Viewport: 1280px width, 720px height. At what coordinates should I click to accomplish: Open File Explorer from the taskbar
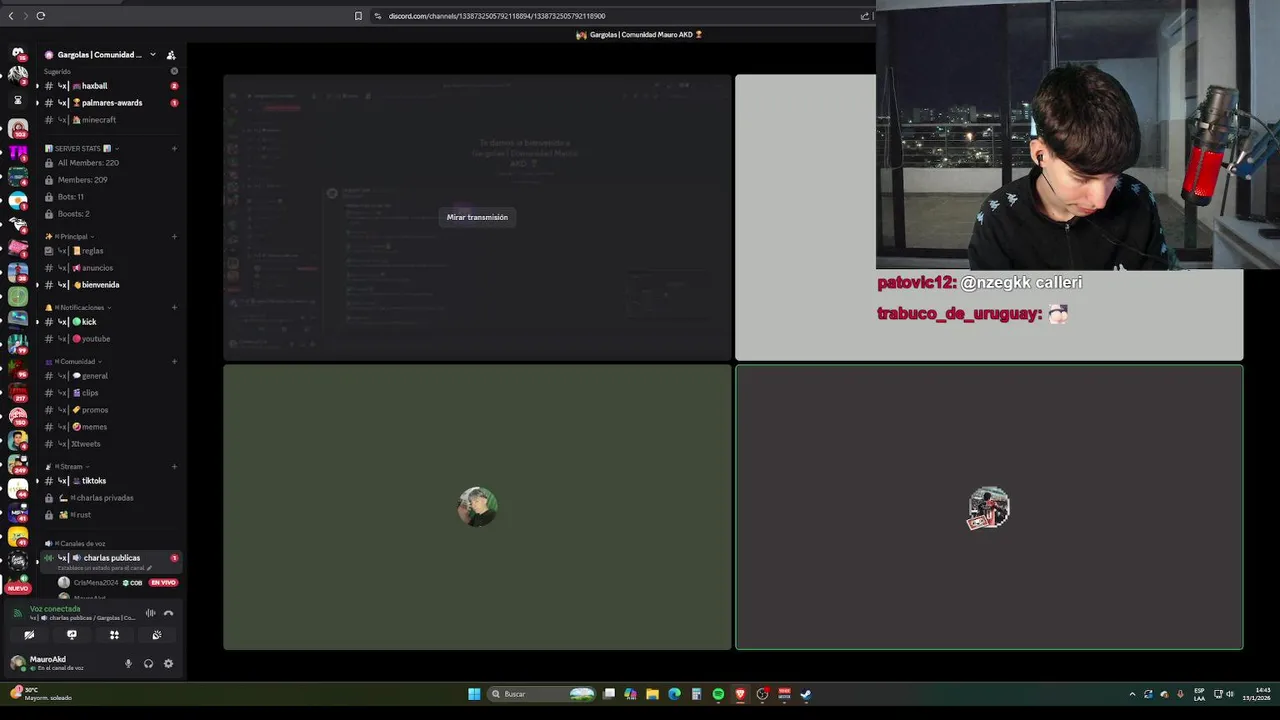[652, 694]
